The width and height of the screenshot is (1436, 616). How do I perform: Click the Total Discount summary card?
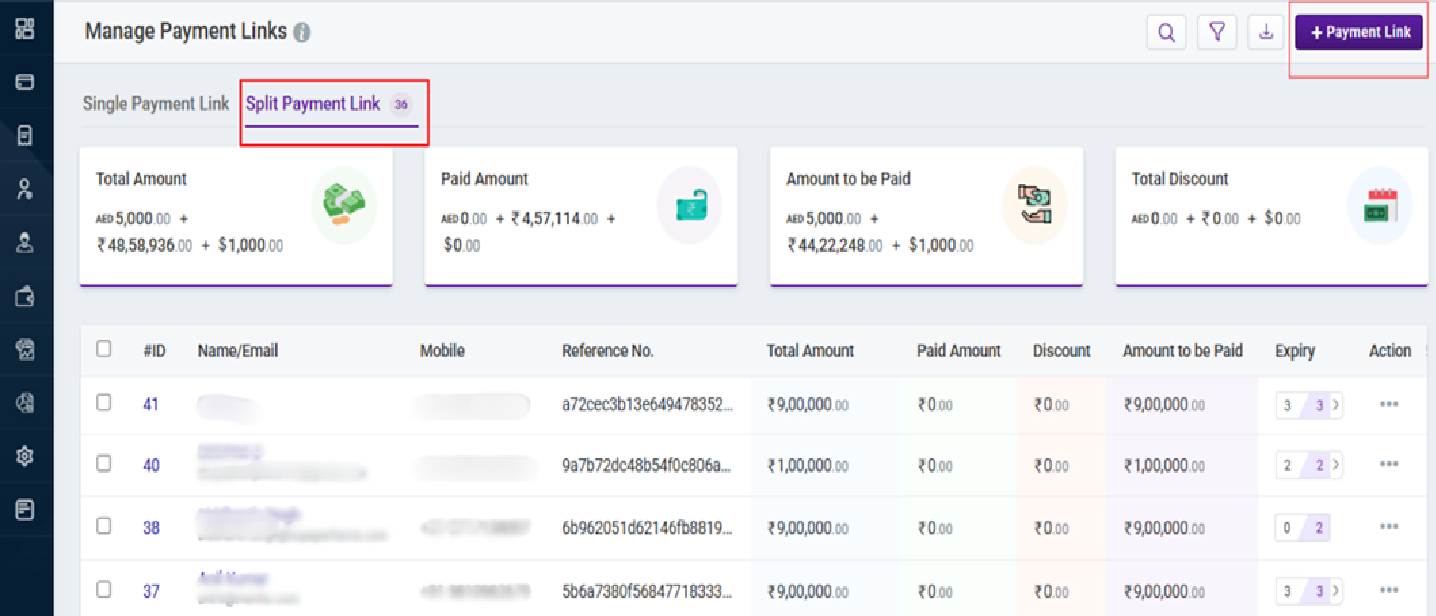click(x=1272, y=217)
